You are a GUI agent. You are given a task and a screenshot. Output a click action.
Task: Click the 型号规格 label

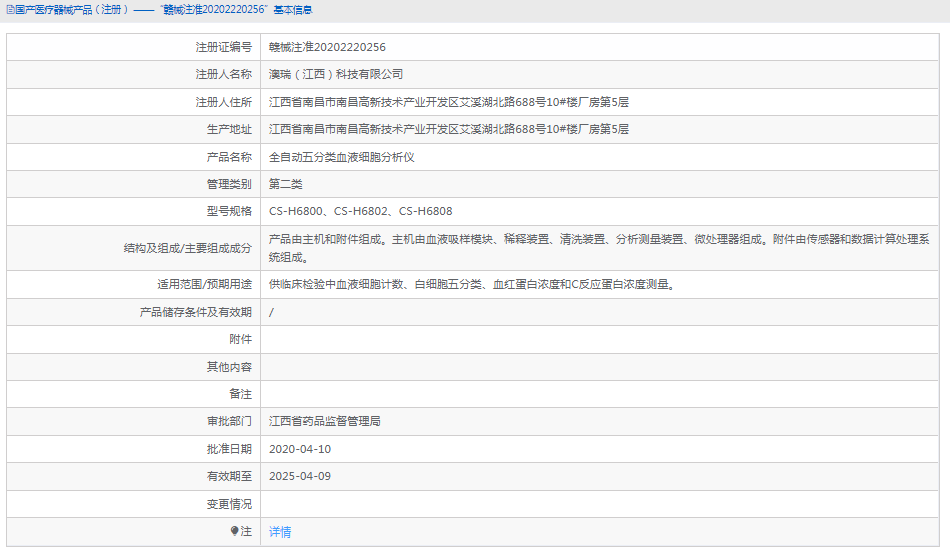click(x=229, y=211)
